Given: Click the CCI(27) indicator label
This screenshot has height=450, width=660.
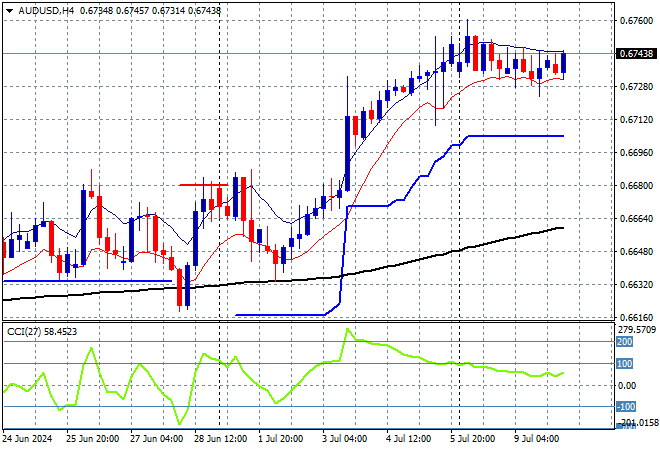Looking at the screenshot, I should [26, 329].
